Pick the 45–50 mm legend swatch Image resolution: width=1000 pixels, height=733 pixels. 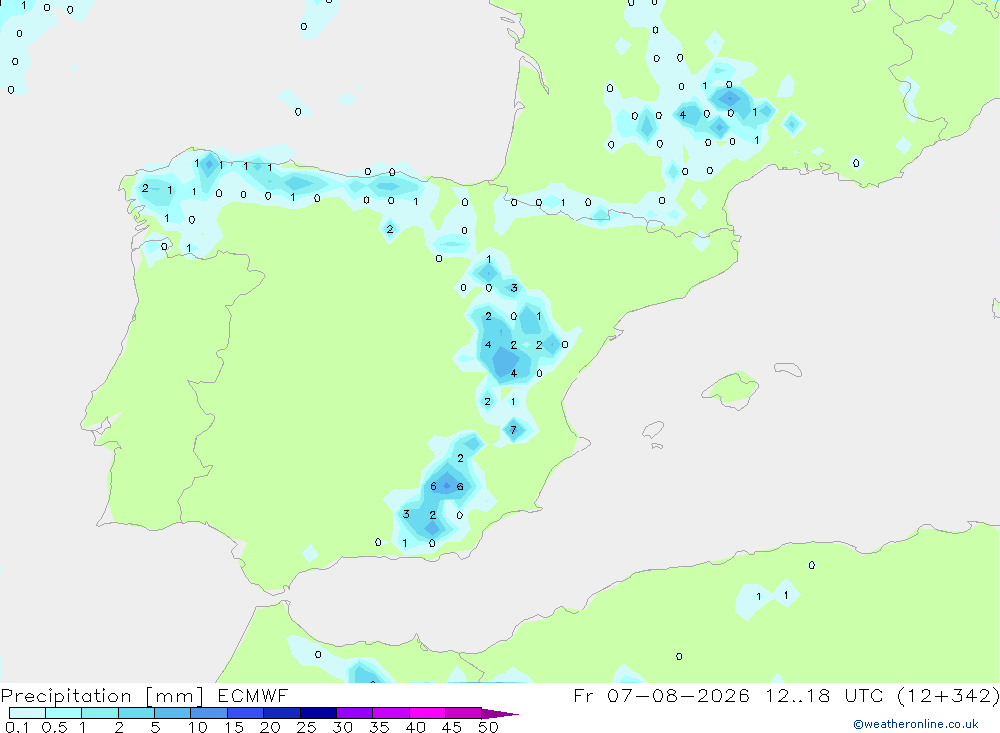[464, 713]
